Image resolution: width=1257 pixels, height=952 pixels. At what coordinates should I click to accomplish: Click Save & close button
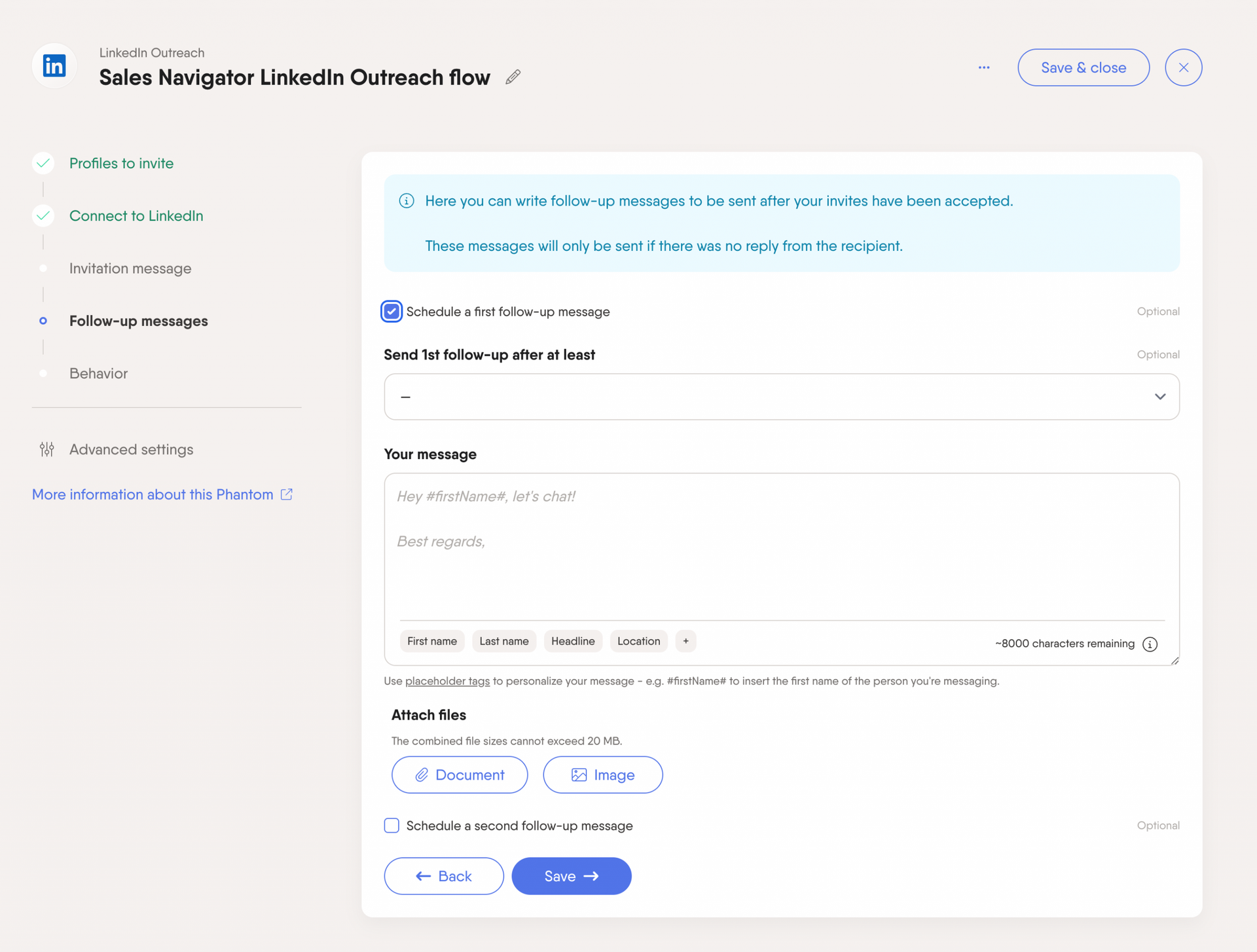(1084, 67)
